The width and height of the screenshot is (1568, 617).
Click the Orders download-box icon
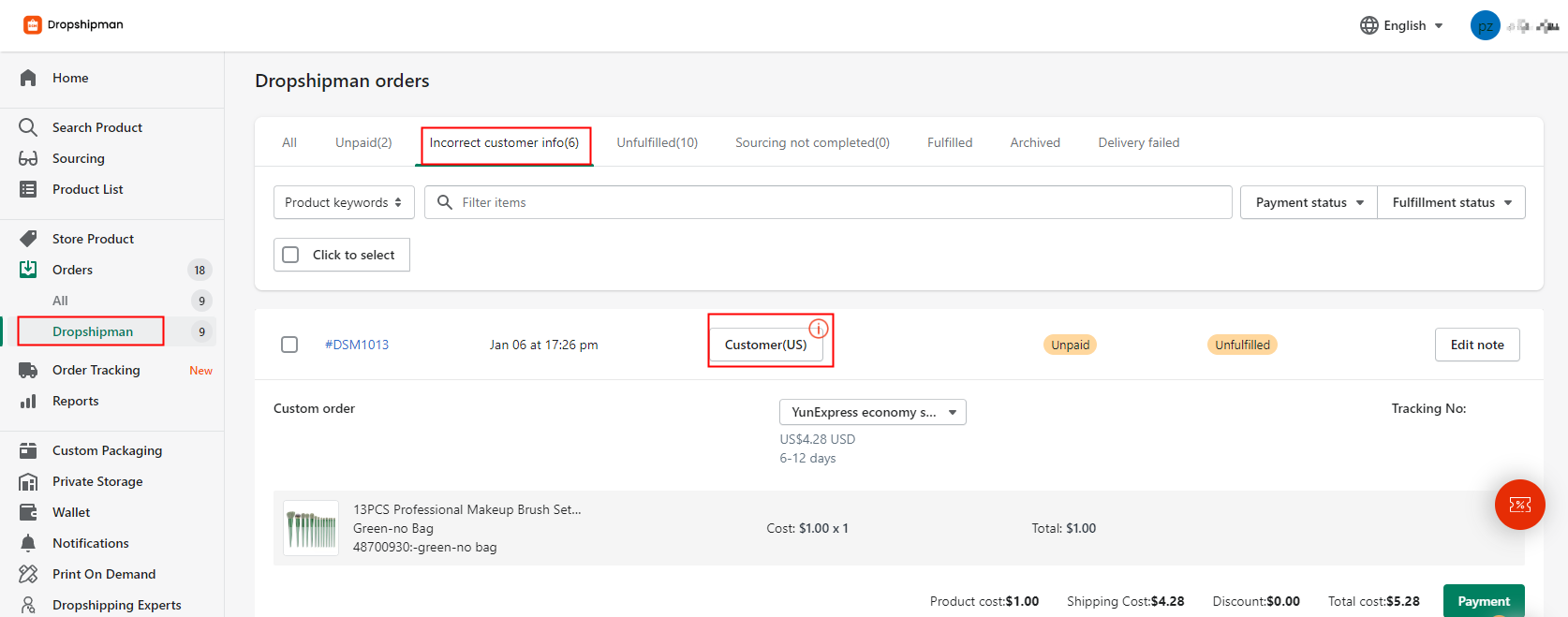28,270
